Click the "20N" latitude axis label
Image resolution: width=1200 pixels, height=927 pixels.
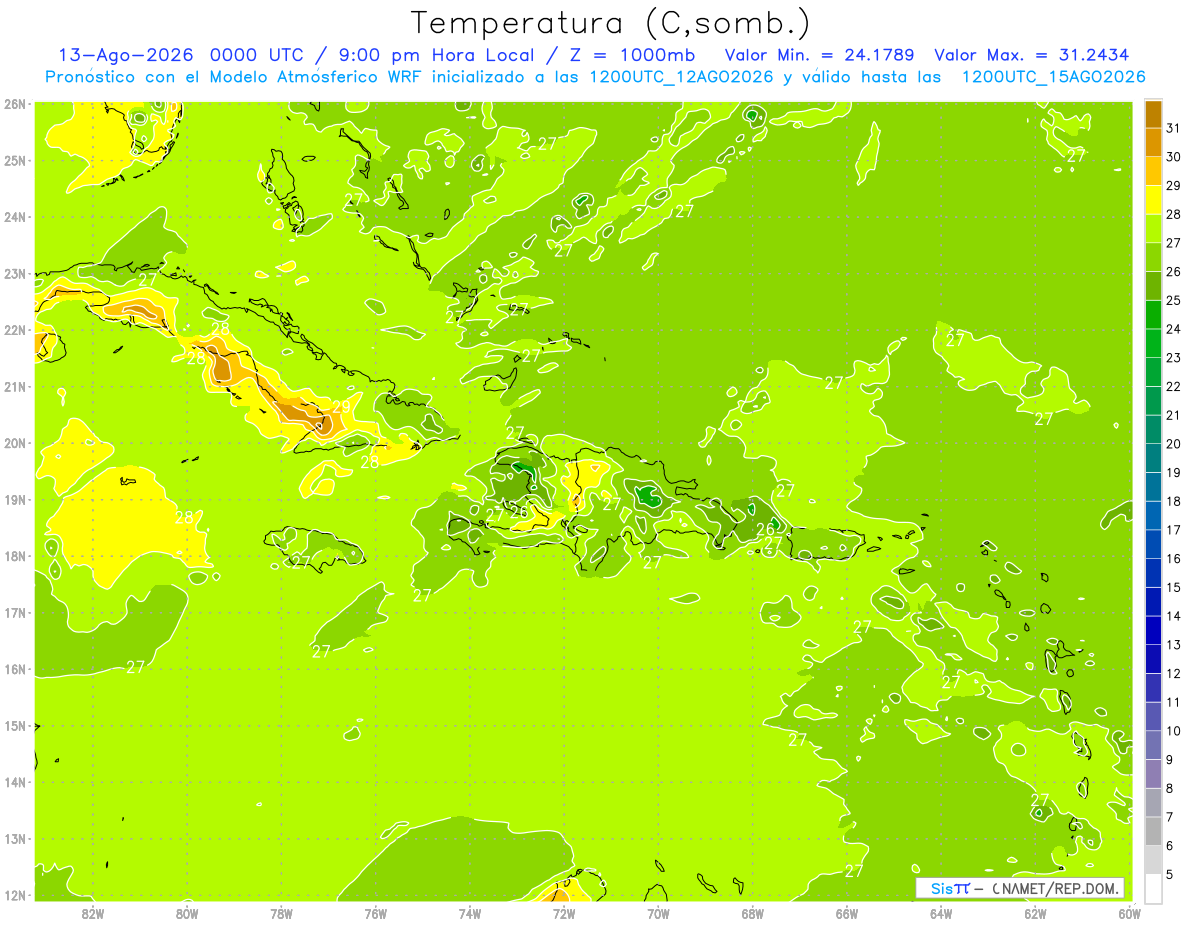coord(15,443)
